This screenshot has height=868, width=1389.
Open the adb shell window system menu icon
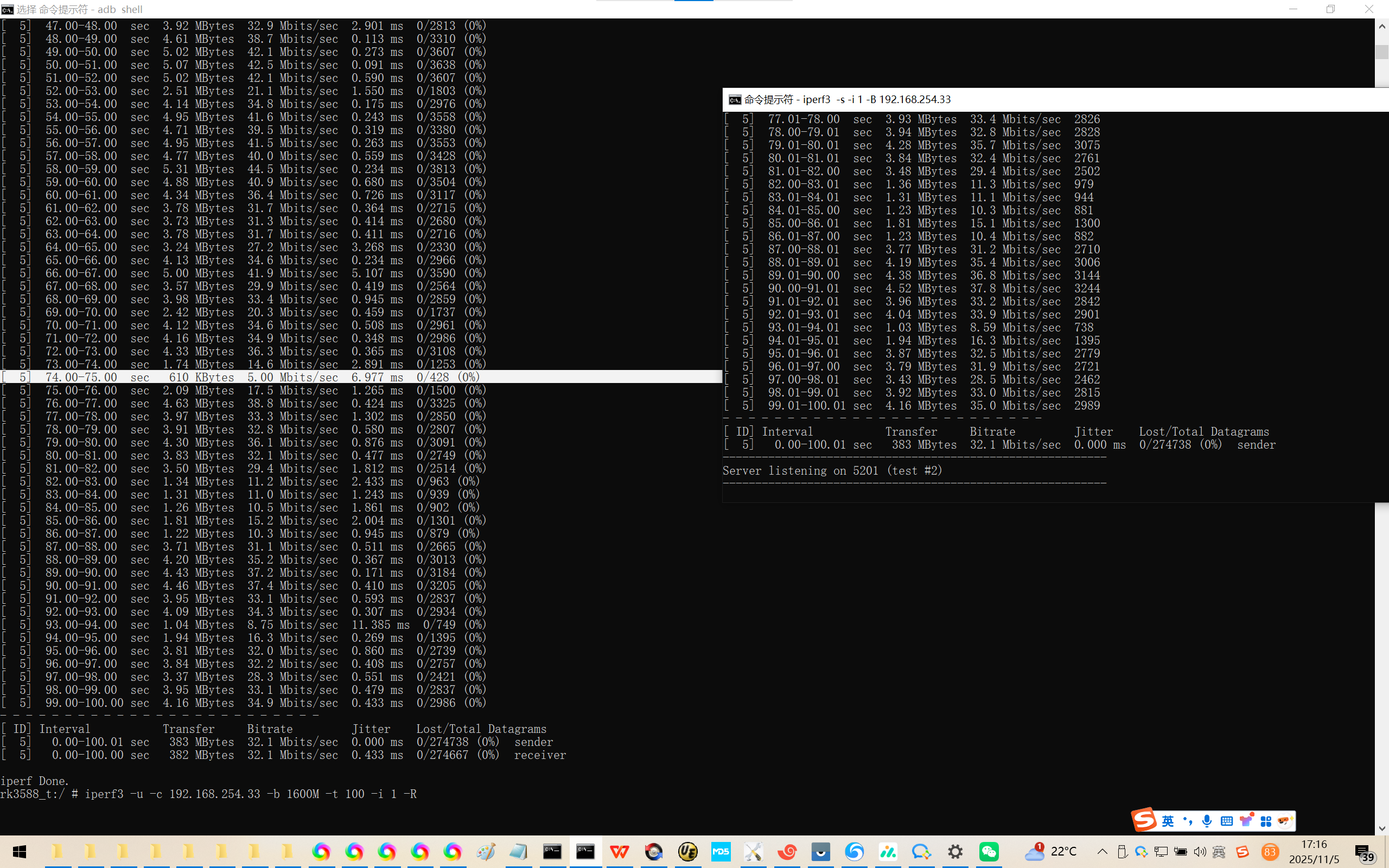8,9
